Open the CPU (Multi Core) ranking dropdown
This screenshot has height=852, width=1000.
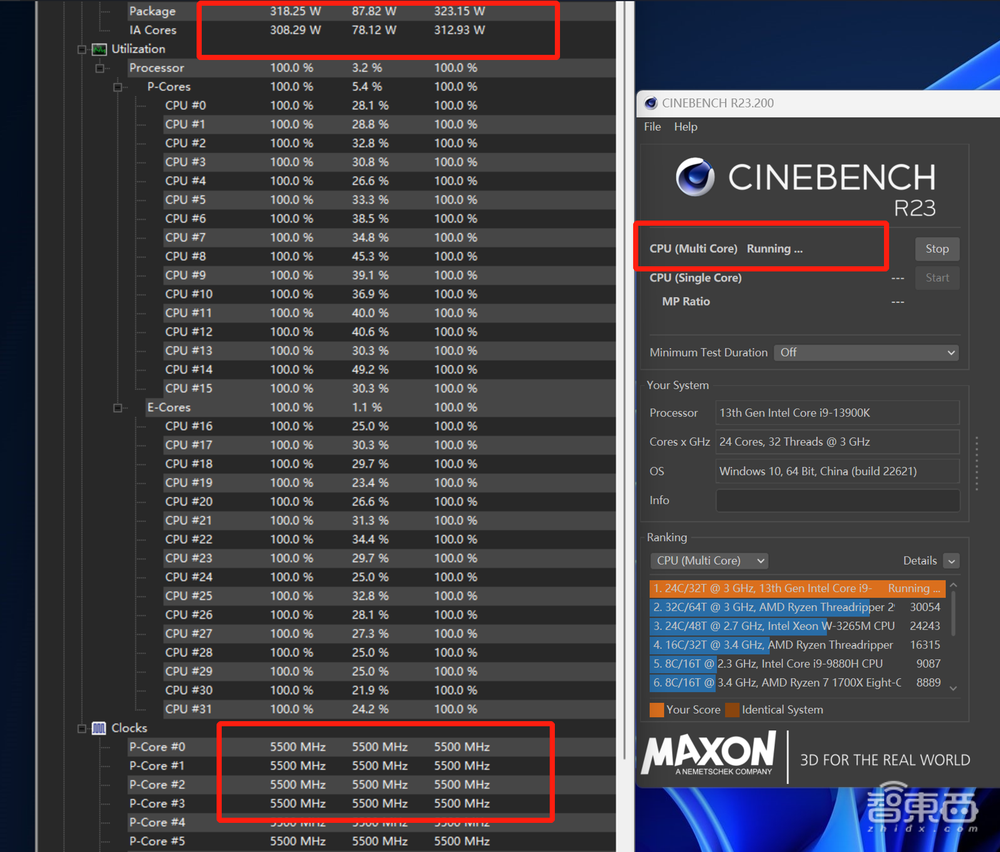coord(709,561)
